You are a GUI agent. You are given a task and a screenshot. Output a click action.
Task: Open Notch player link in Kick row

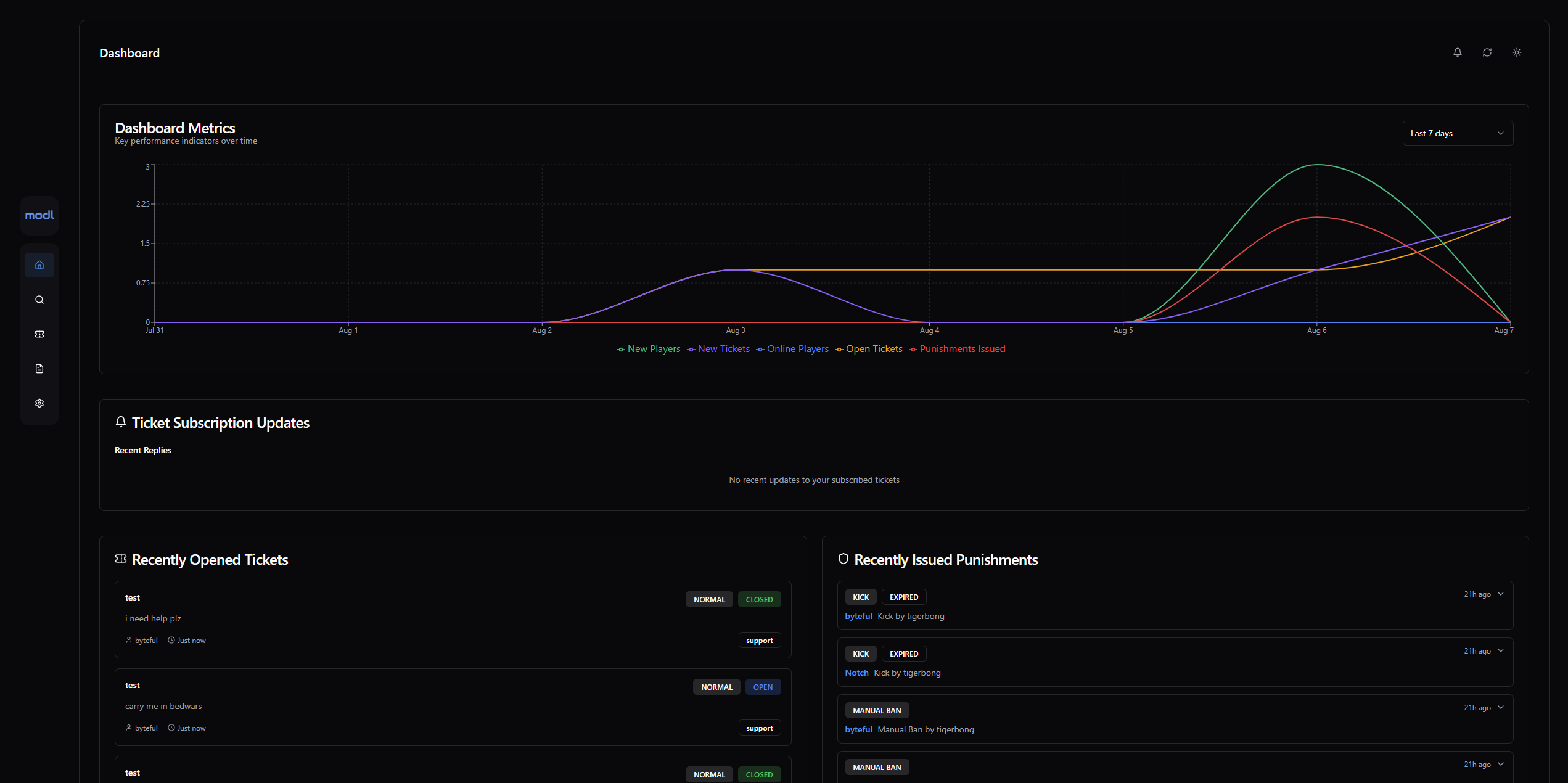tap(856, 673)
